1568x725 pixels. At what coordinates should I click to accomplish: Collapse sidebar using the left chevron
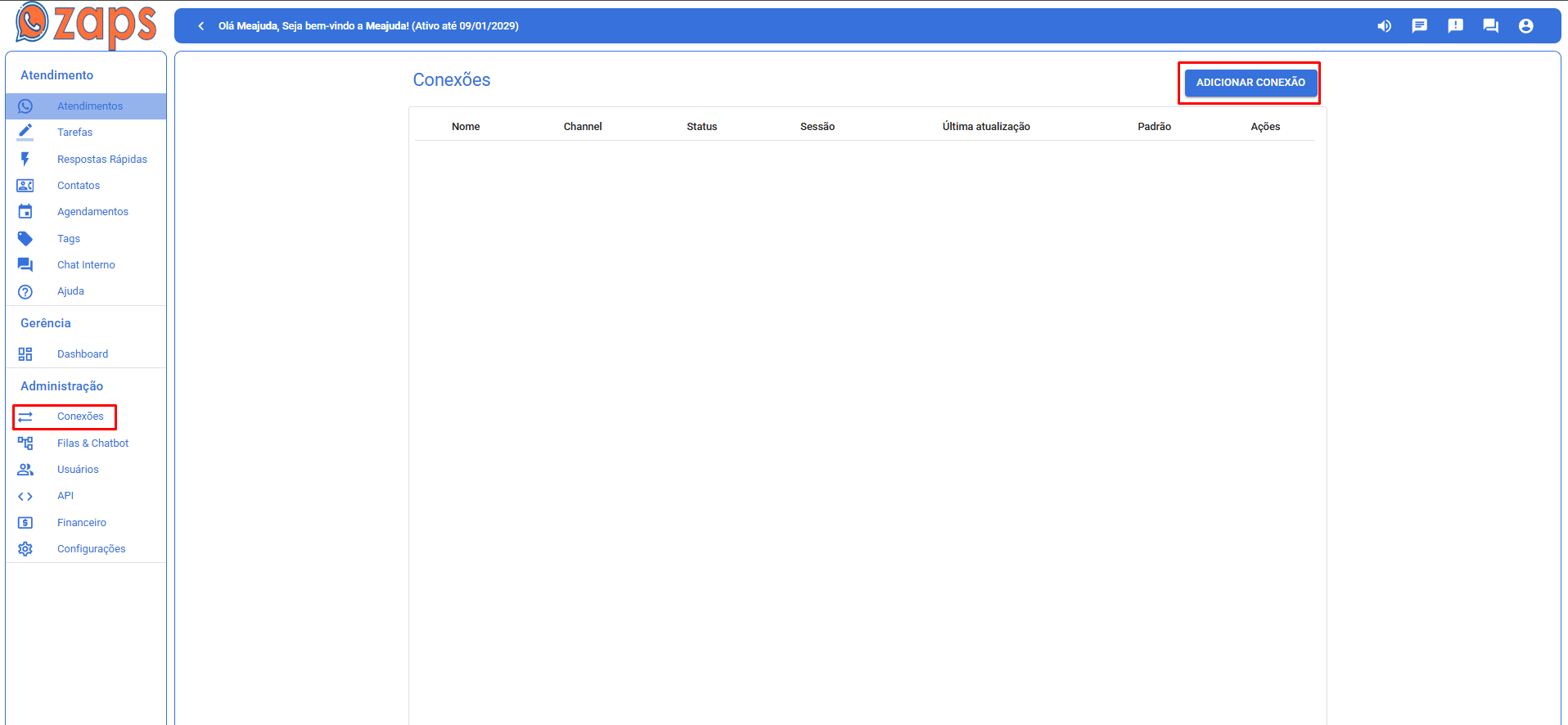coord(201,26)
